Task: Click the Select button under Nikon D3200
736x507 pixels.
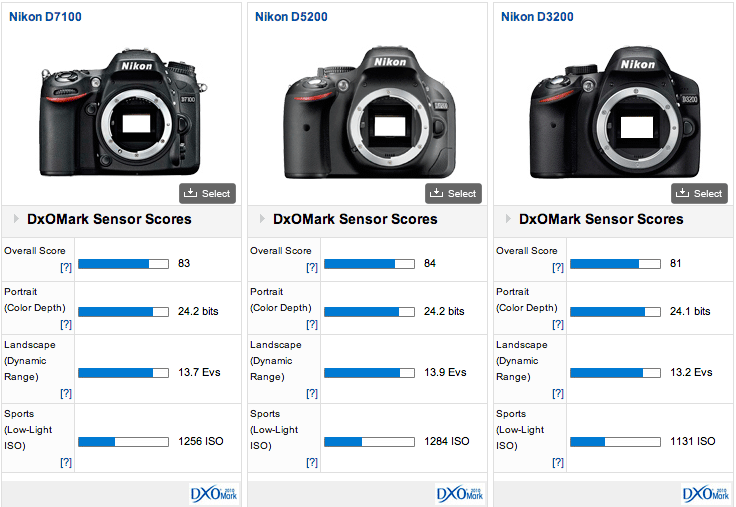Action: [x=699, y=193]
